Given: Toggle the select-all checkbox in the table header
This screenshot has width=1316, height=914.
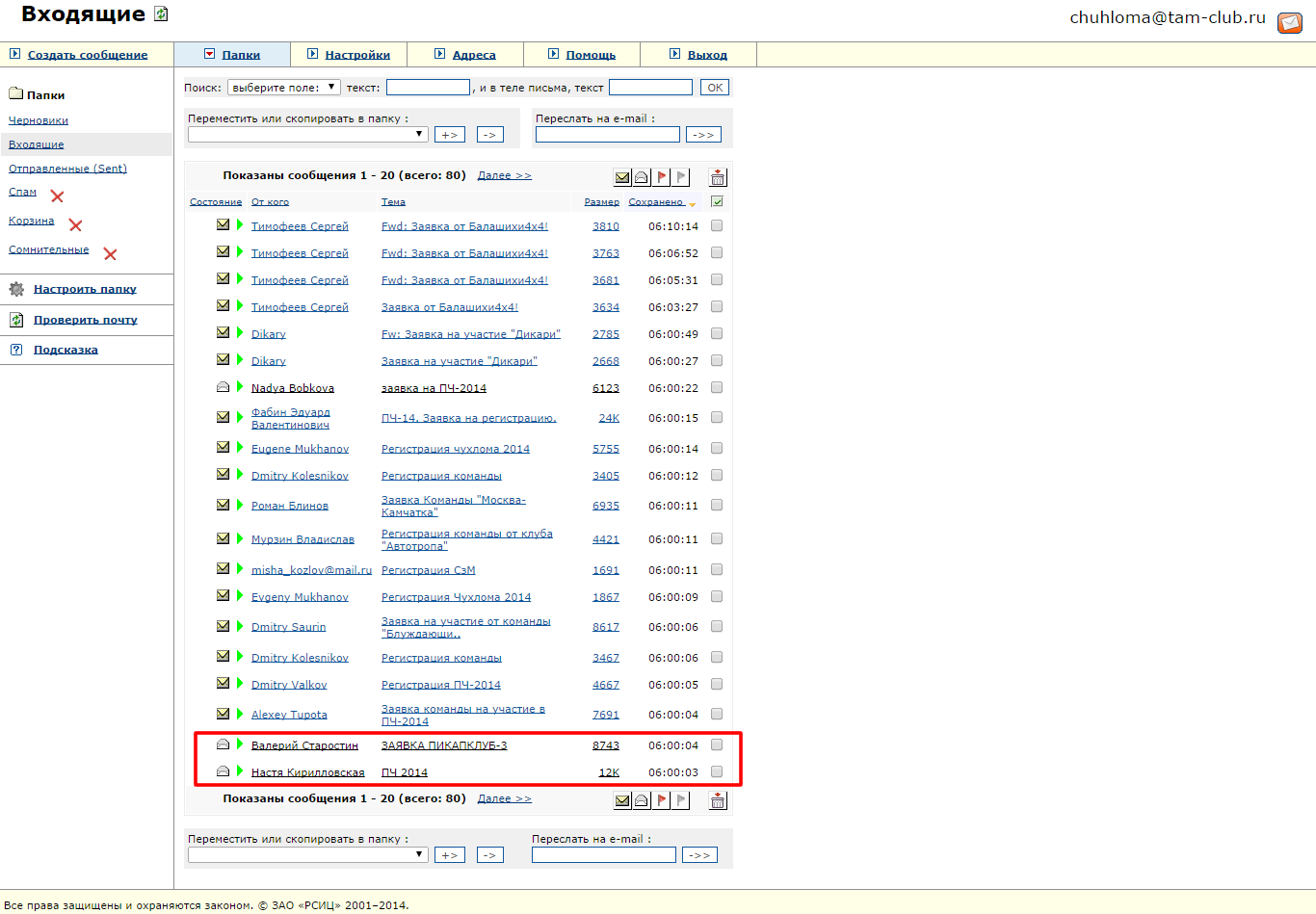Looking at the screenshot, I should click(x=717, y=202).
